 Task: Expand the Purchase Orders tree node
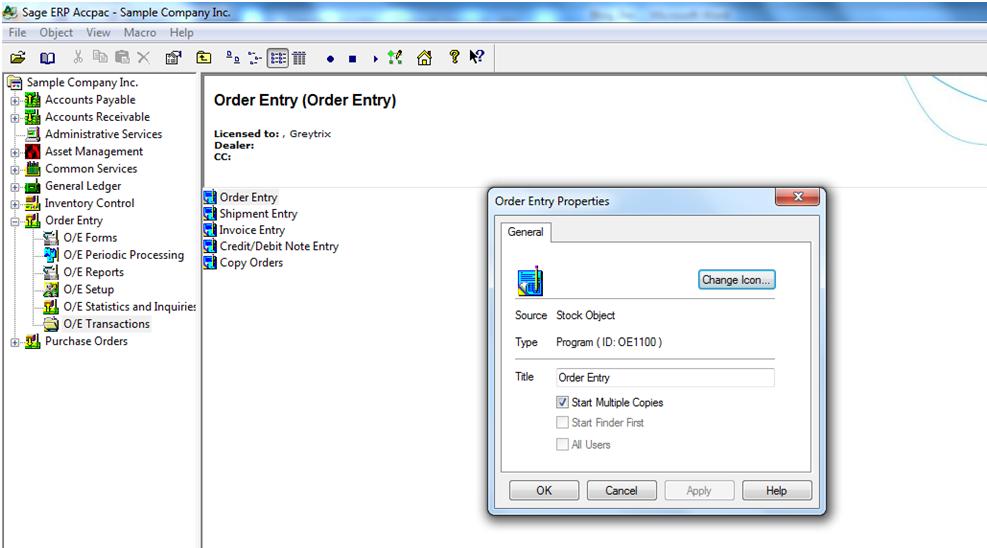click(14, 342)
